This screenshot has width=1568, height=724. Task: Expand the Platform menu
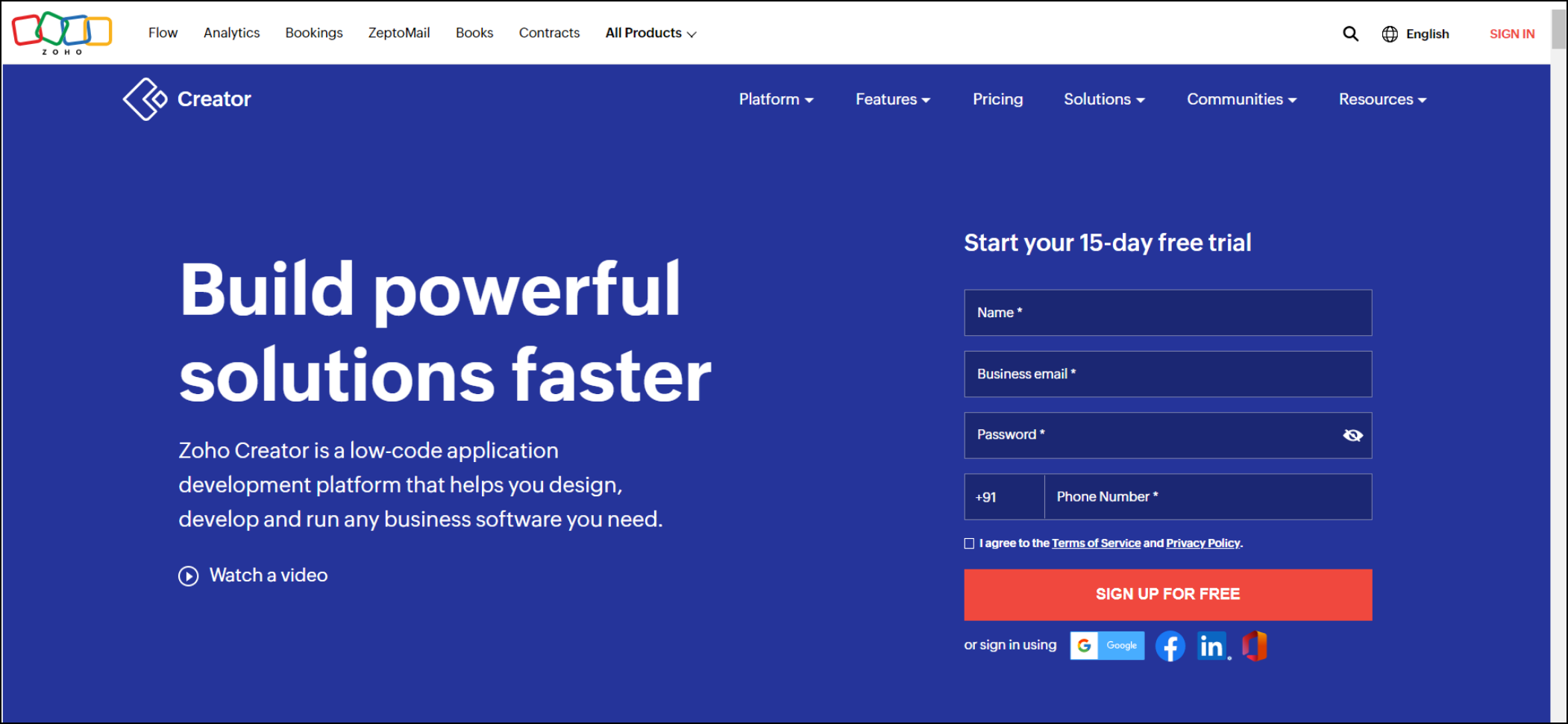pos(776,99)
